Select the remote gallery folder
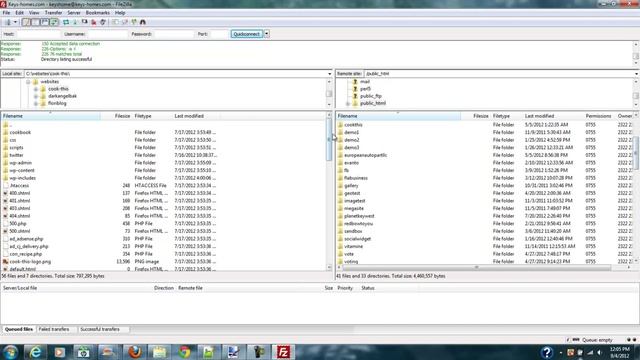This screenshot has width=640, height=360. pyautogui.click(x=351, y=186)
